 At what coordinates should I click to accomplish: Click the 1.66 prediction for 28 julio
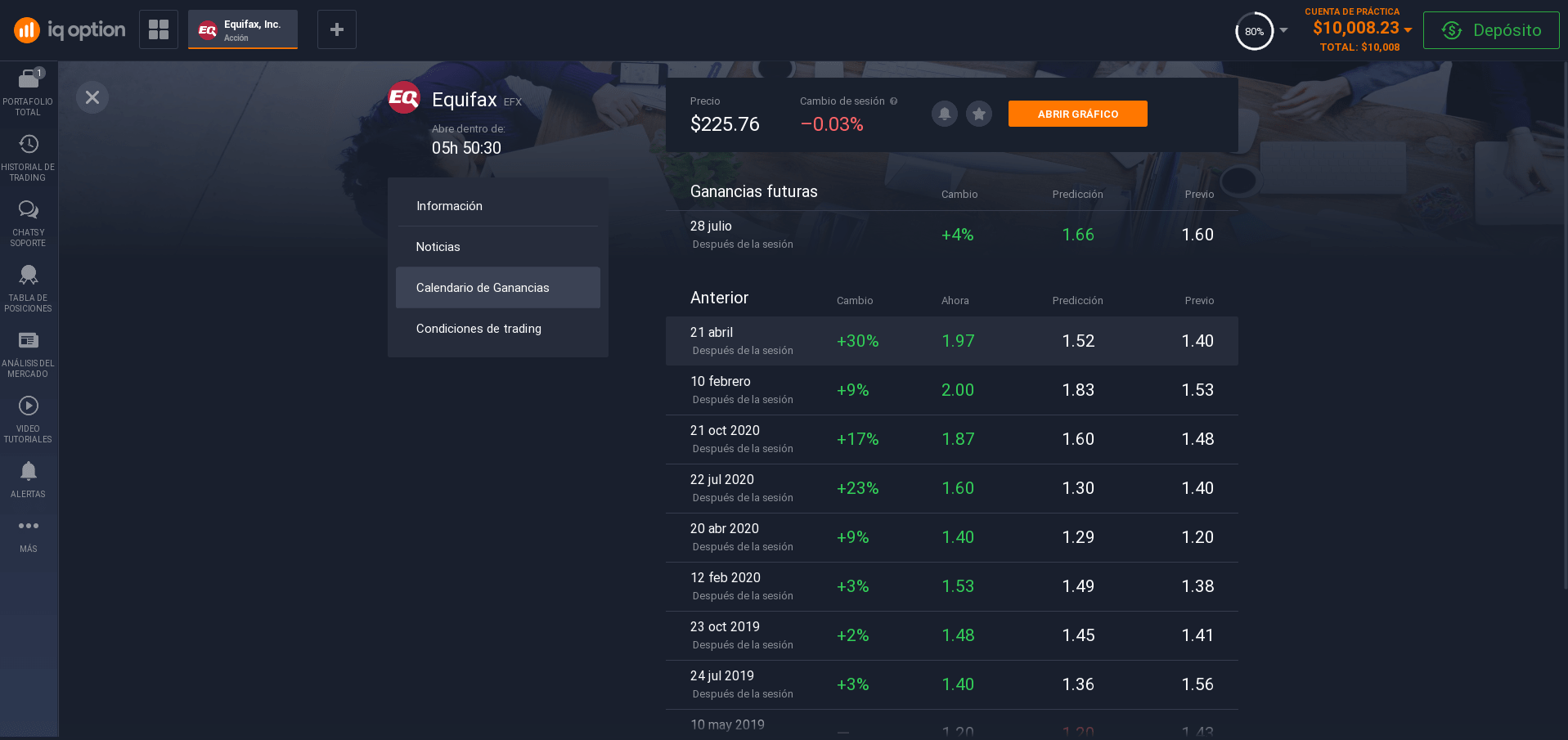(x=1078, y=235)
